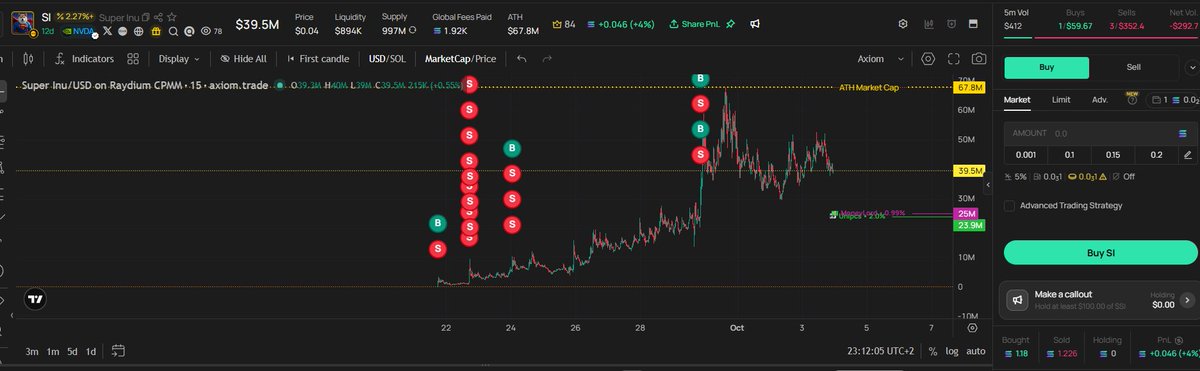Click the Buy SI button
This screenshot has width=1200, height=371.
(x=1102, y=253)
